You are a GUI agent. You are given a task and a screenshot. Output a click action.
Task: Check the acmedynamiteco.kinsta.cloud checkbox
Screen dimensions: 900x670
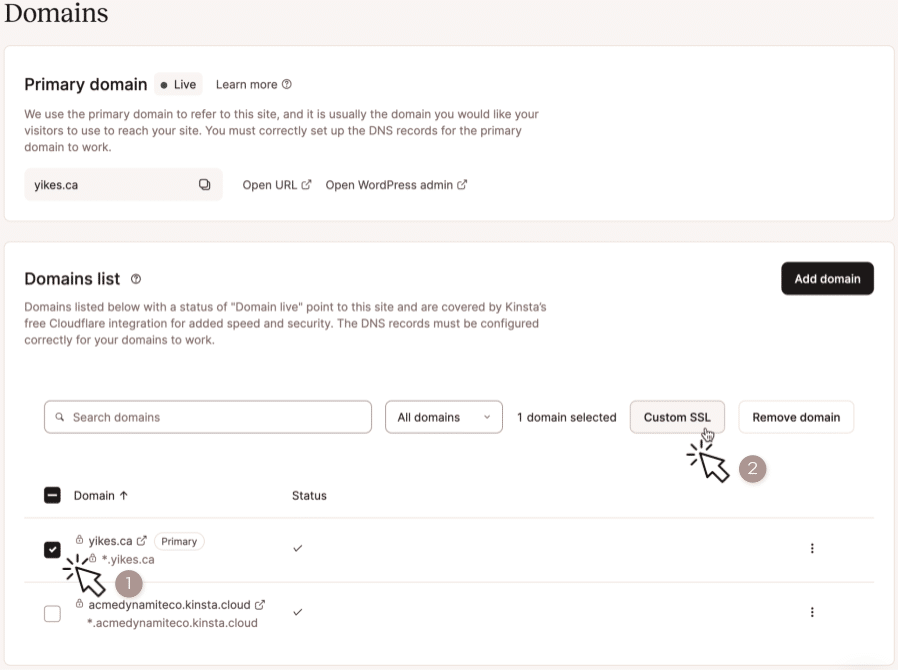(52, 613)
